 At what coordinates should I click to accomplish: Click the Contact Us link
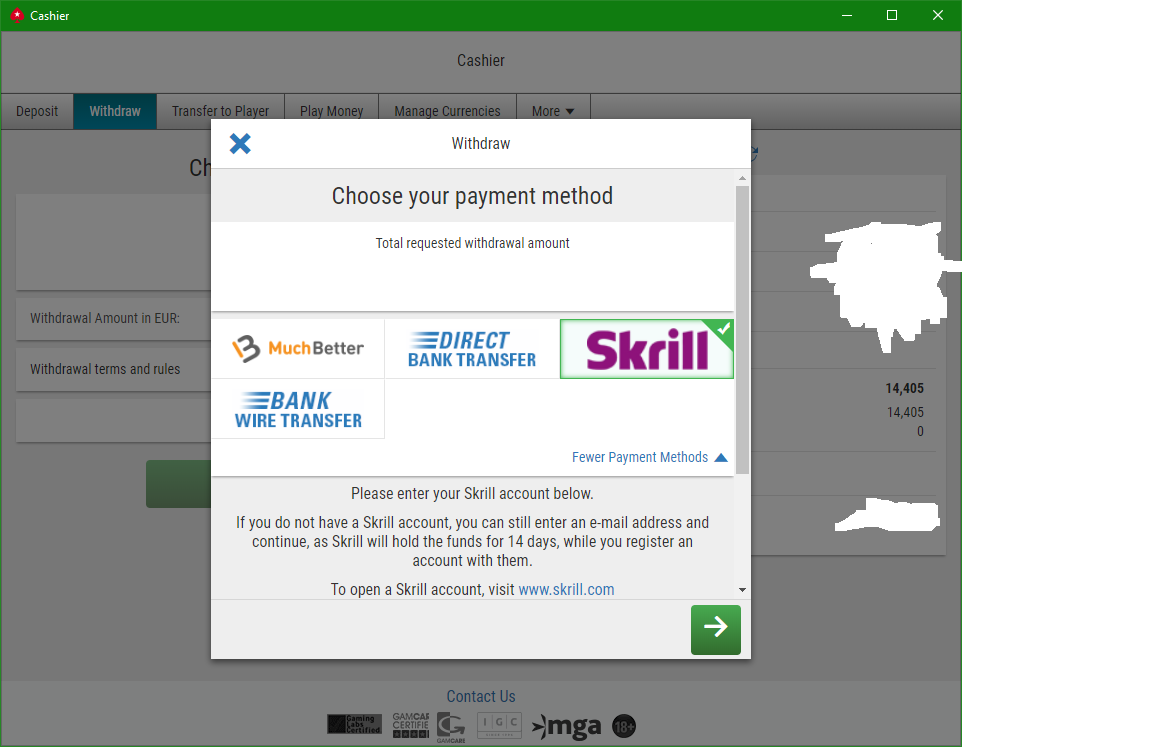click(x=481, y=696)
